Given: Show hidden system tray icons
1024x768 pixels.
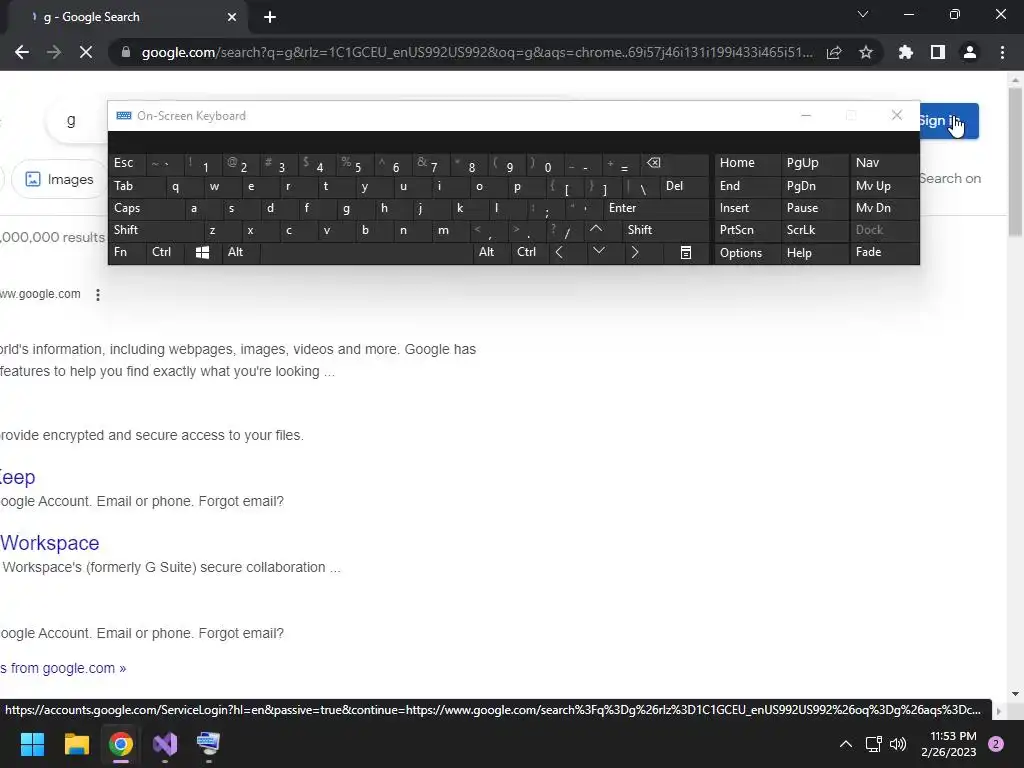Looking at the screenshot, I should tap(846, 744).
